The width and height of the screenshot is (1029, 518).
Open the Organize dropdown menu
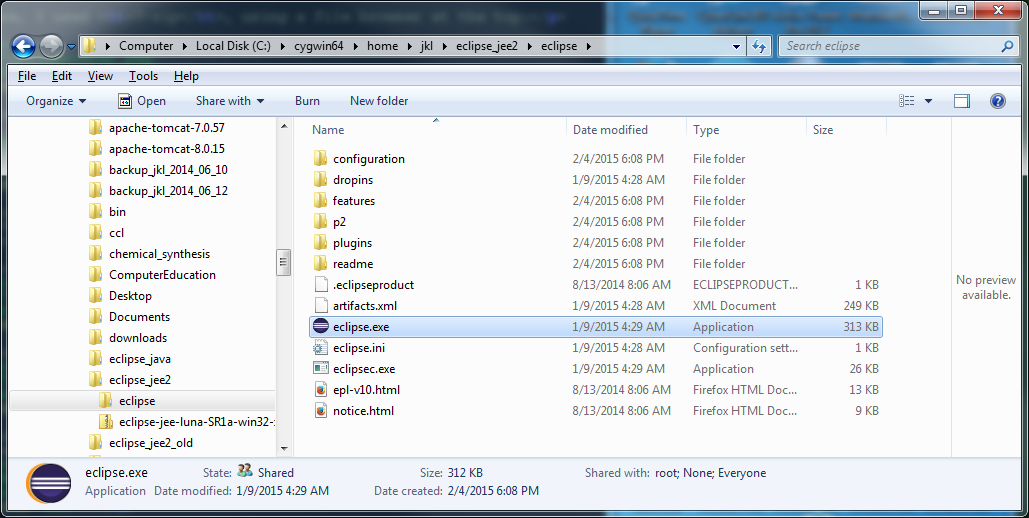(x=56, y=101)
